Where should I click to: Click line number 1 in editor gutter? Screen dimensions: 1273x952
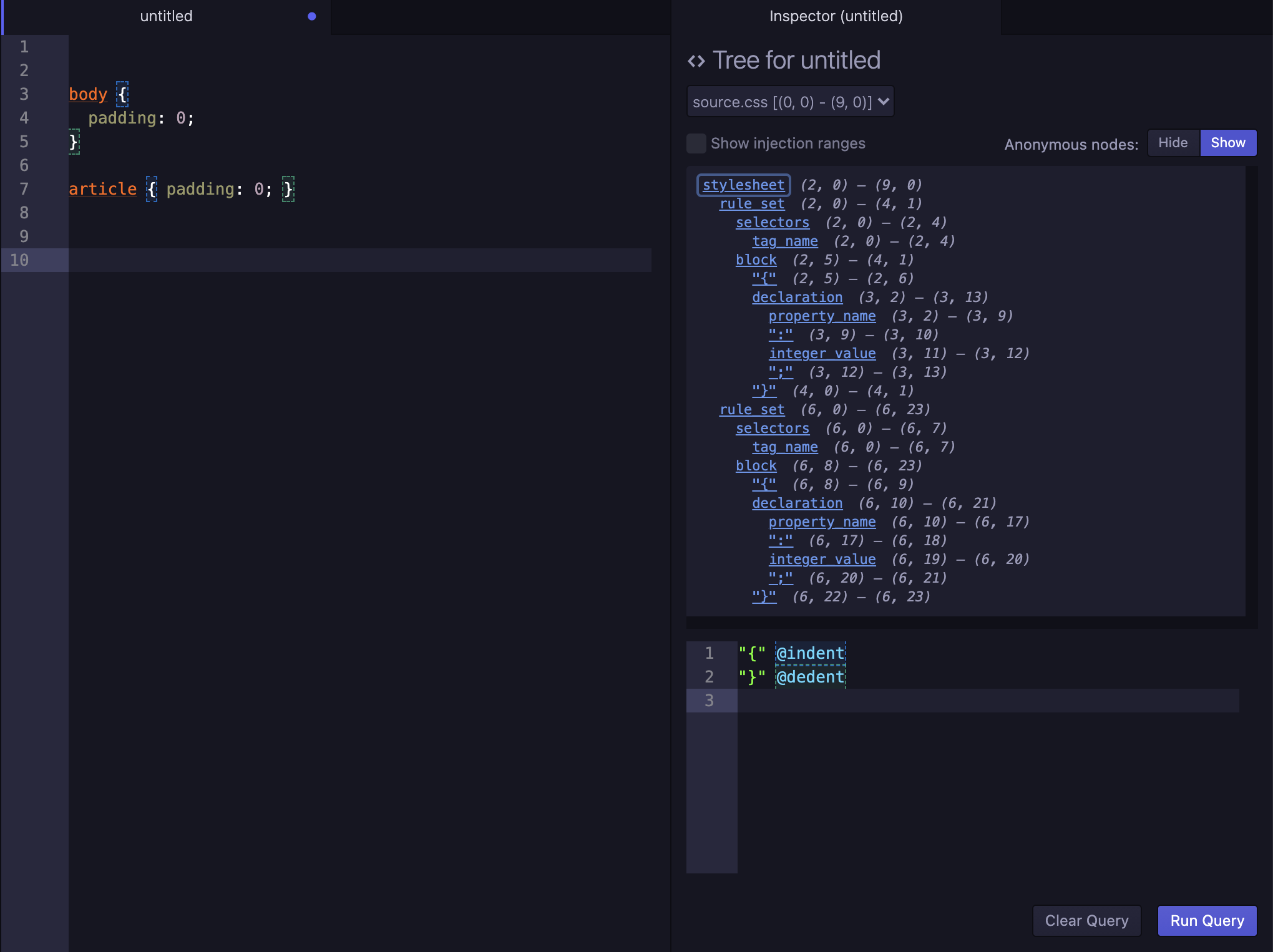click(x=24, y=47)
